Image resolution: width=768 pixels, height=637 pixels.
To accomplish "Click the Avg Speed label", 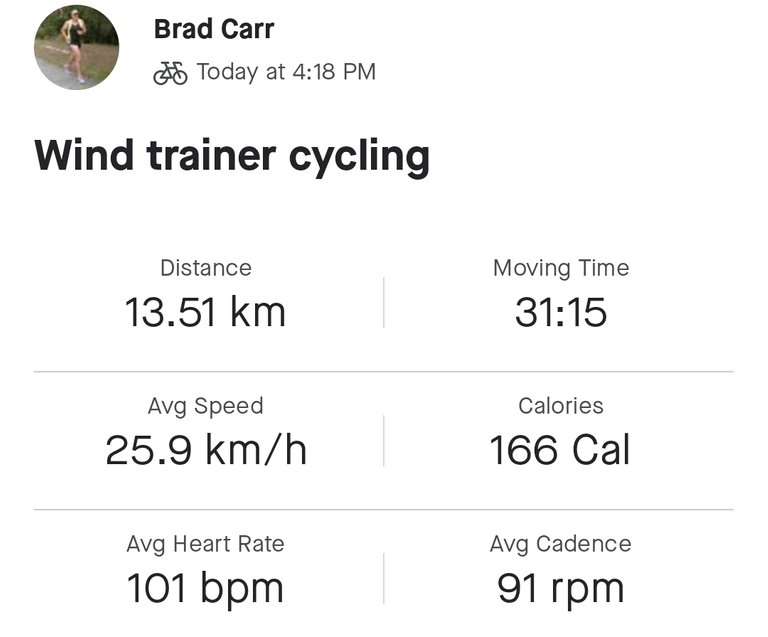I will click(x=206, y=406).
